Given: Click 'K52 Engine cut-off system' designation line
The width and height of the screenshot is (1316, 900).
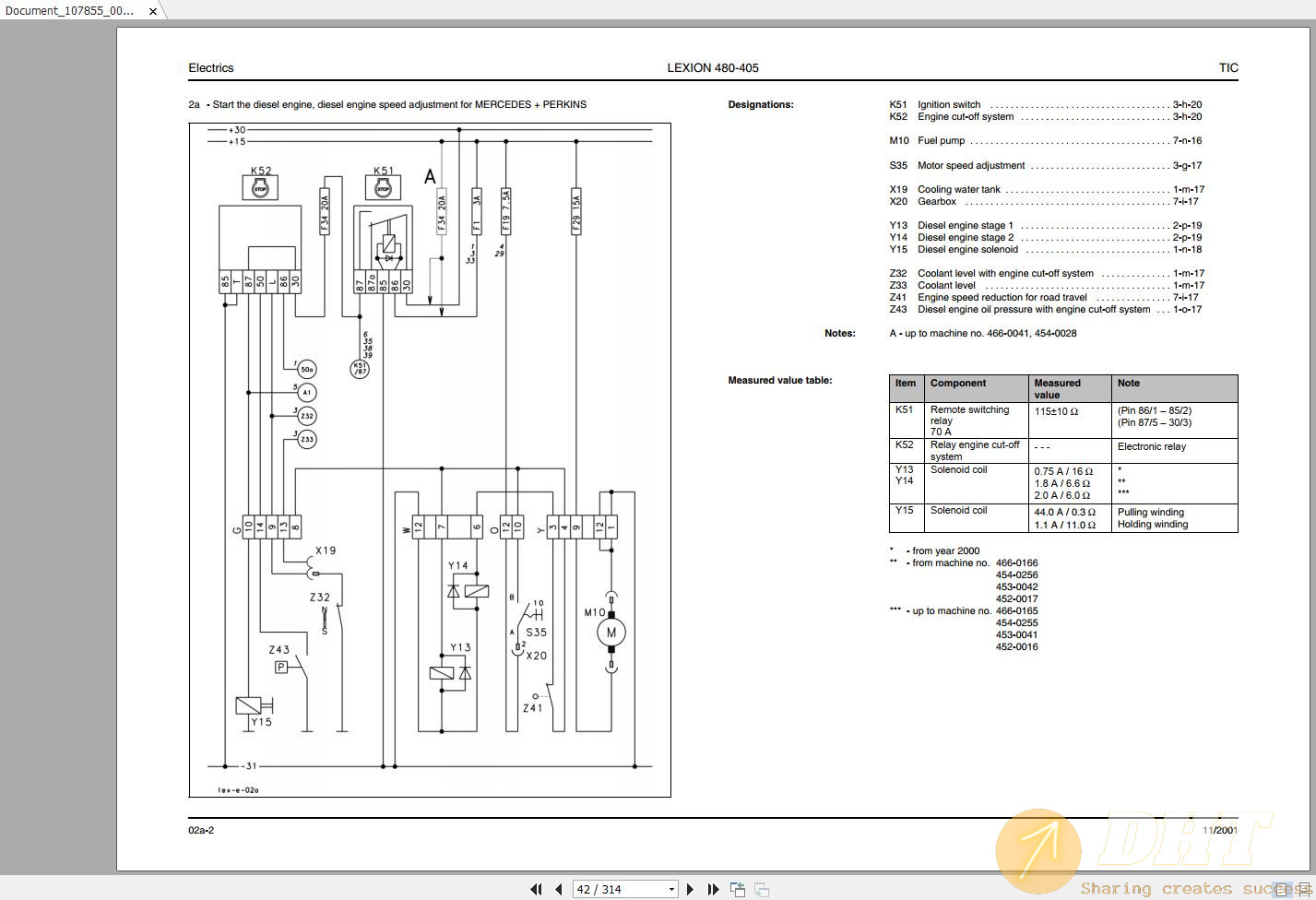Looking at the screenshot, I should (1046, 117).
